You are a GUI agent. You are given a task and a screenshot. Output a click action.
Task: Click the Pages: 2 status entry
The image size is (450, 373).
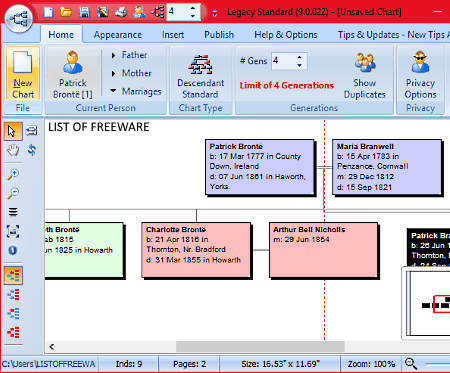(x=189, y=364)
